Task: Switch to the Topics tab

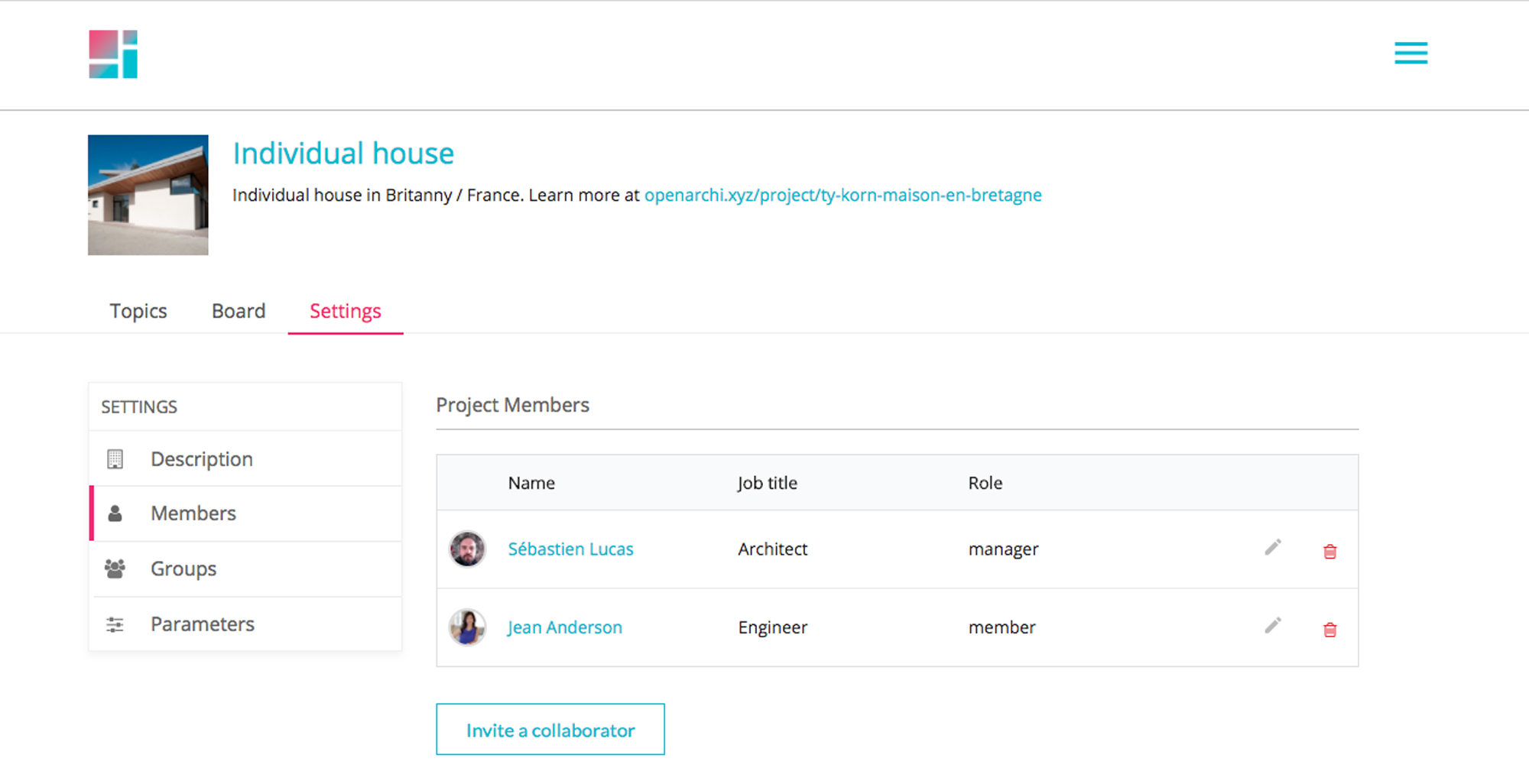Action: [x=138, y=311]
